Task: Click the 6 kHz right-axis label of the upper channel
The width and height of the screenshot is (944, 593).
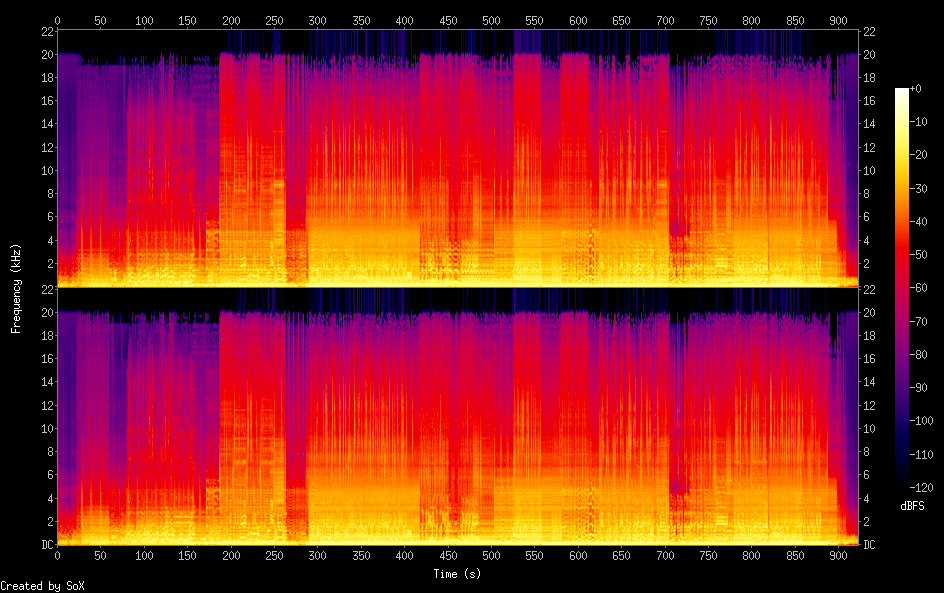Action: point(867,217)
